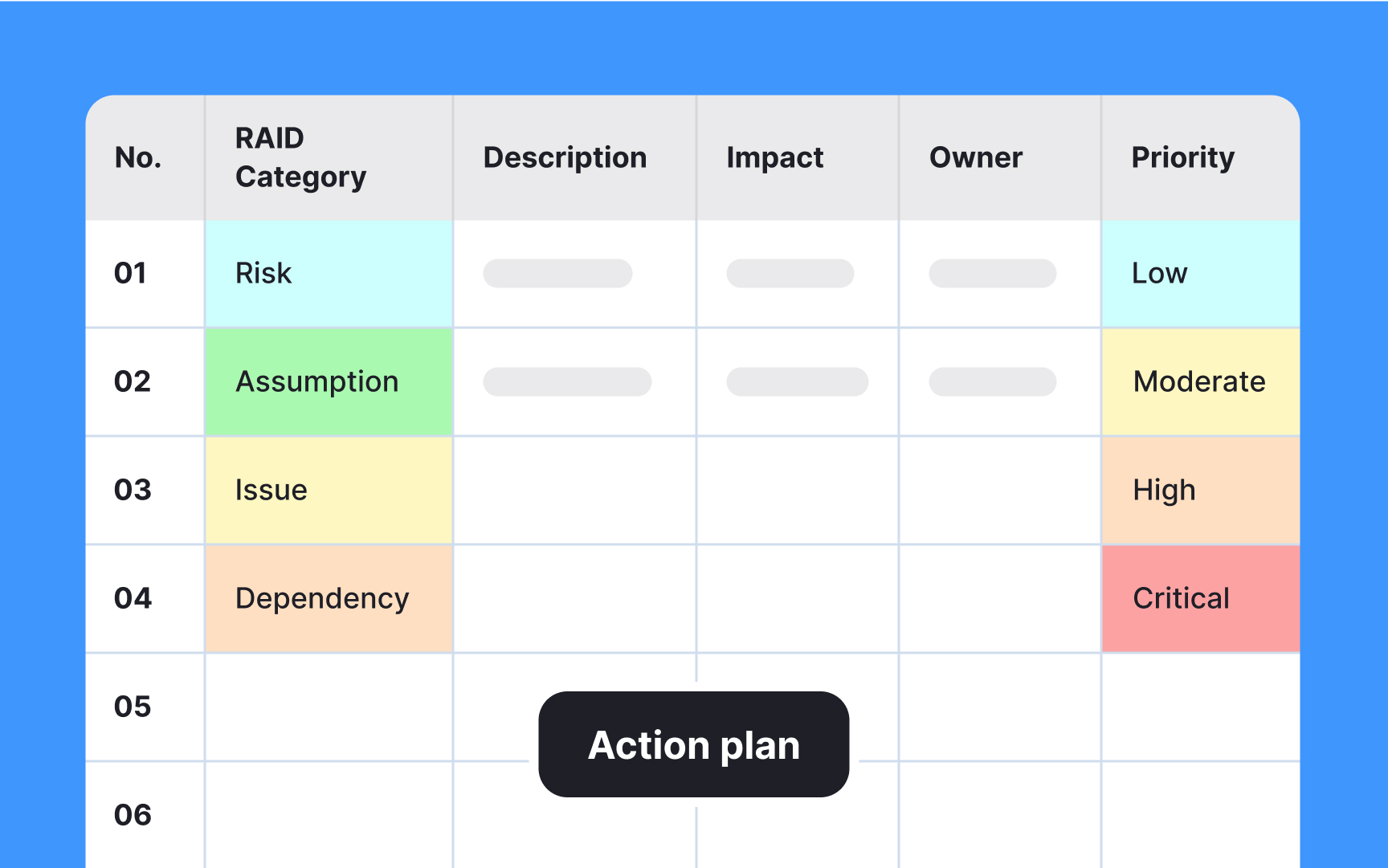Click the orange Dependency category cell
The height and width of the screenshot is (868, 1388).
pos(329,599)
